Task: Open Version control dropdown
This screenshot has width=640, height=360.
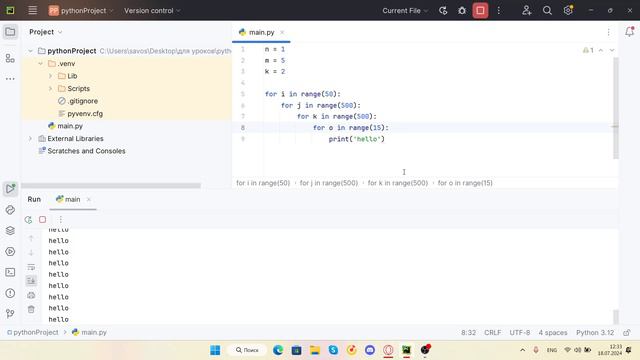Action: coord(152,11)
